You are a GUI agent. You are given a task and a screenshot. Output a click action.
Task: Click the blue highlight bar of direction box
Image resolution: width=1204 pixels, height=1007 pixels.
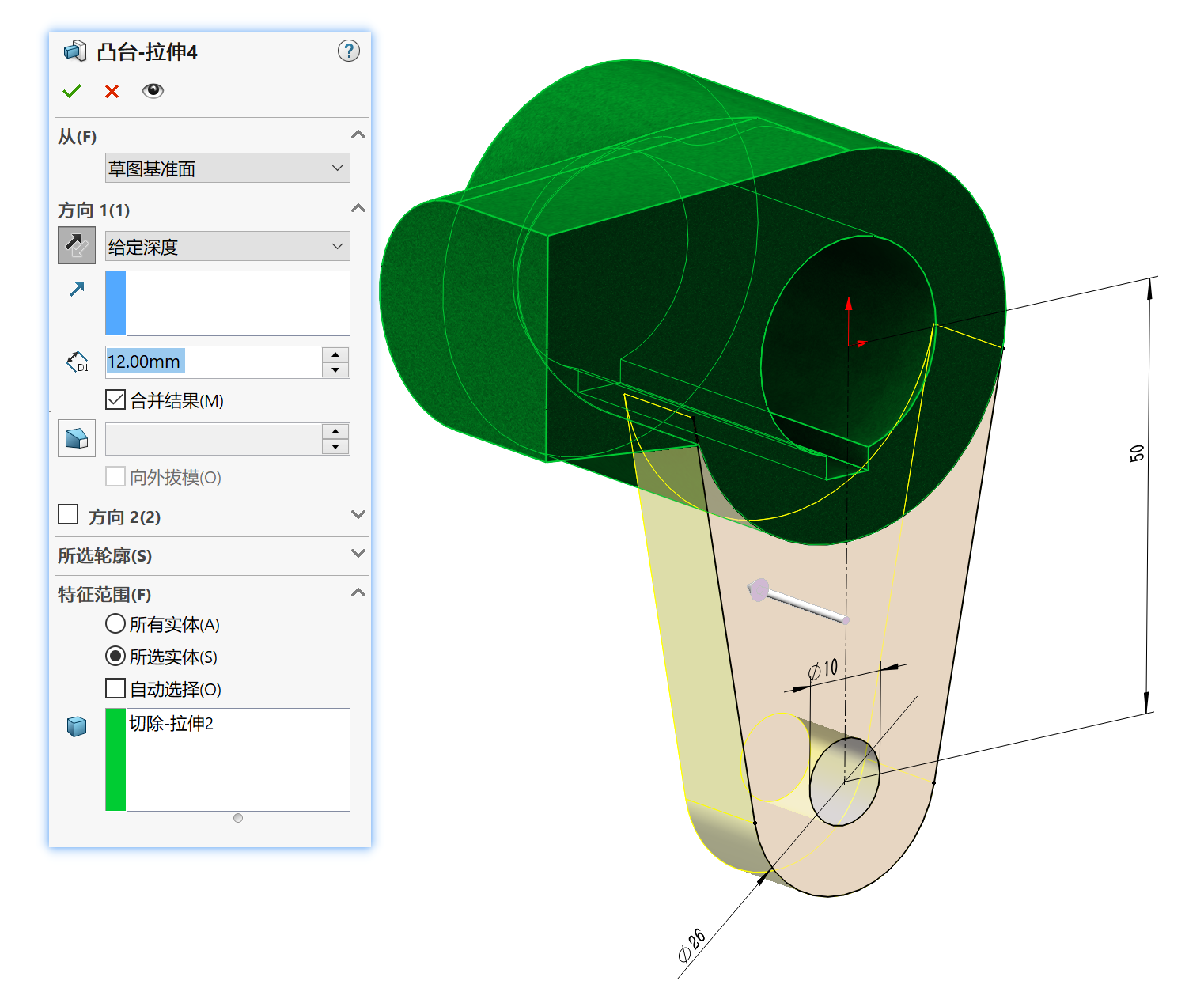point(115,304)
